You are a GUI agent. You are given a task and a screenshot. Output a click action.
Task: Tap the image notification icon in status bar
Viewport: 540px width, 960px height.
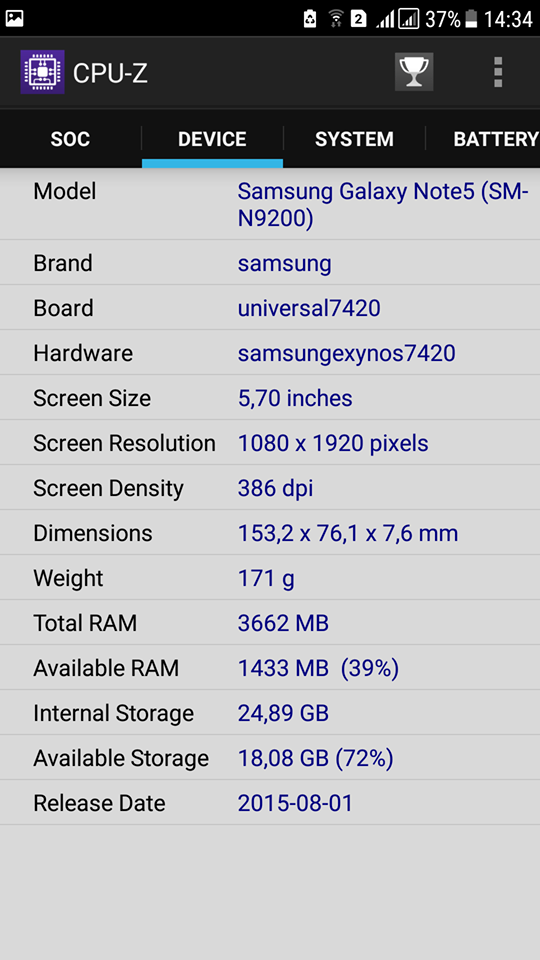pyautogui.click(x=14, y=19)
